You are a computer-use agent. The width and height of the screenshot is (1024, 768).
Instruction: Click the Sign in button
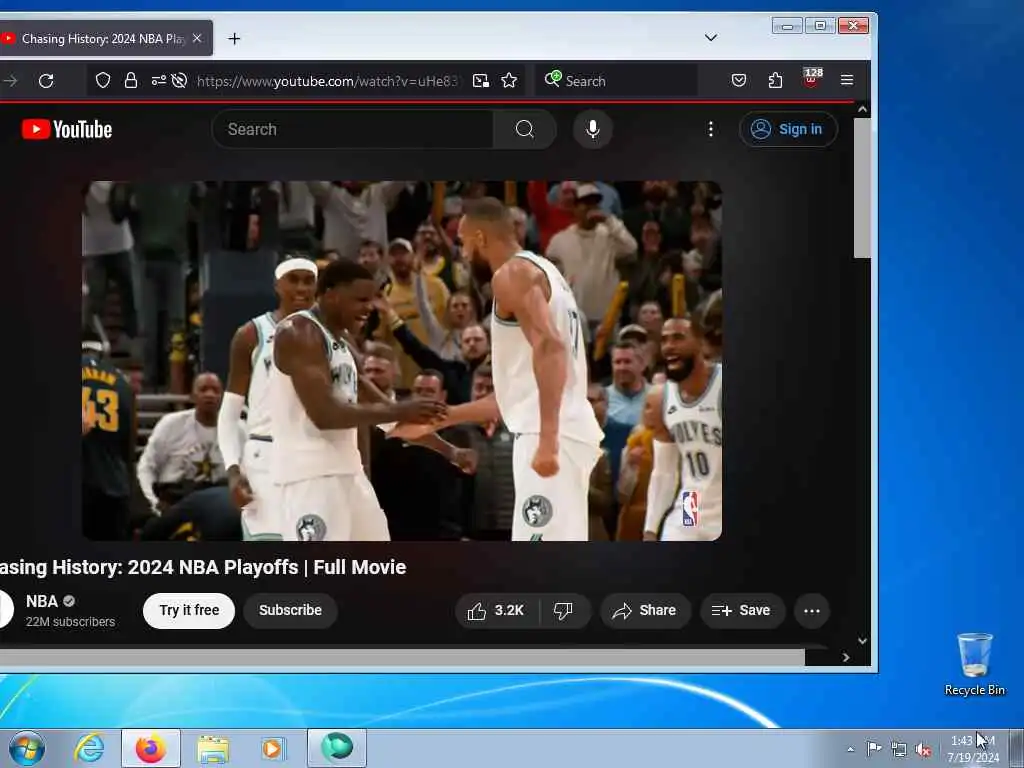[x=788, y=129]
